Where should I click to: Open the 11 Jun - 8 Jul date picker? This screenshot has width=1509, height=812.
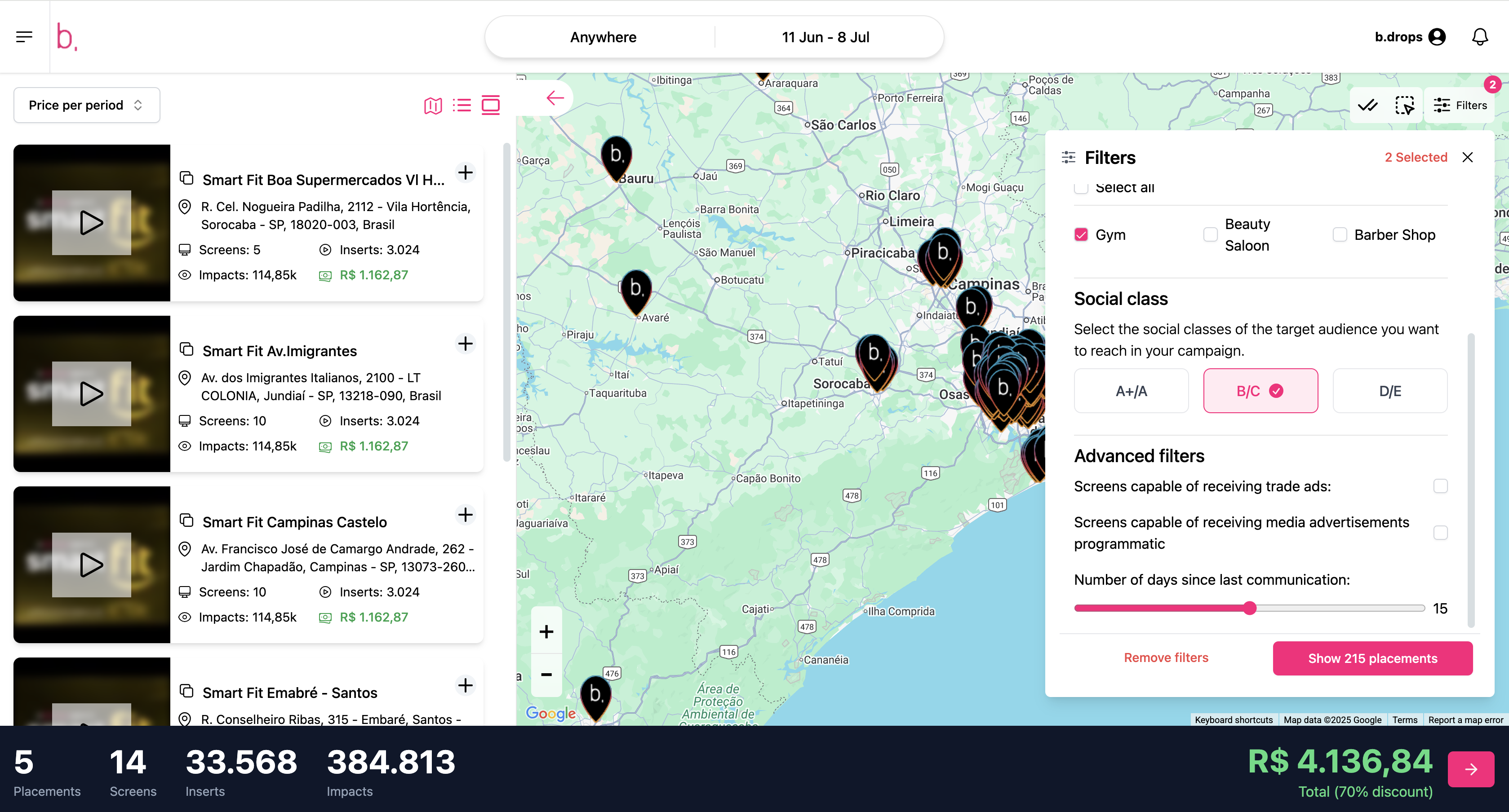(825, 37)
